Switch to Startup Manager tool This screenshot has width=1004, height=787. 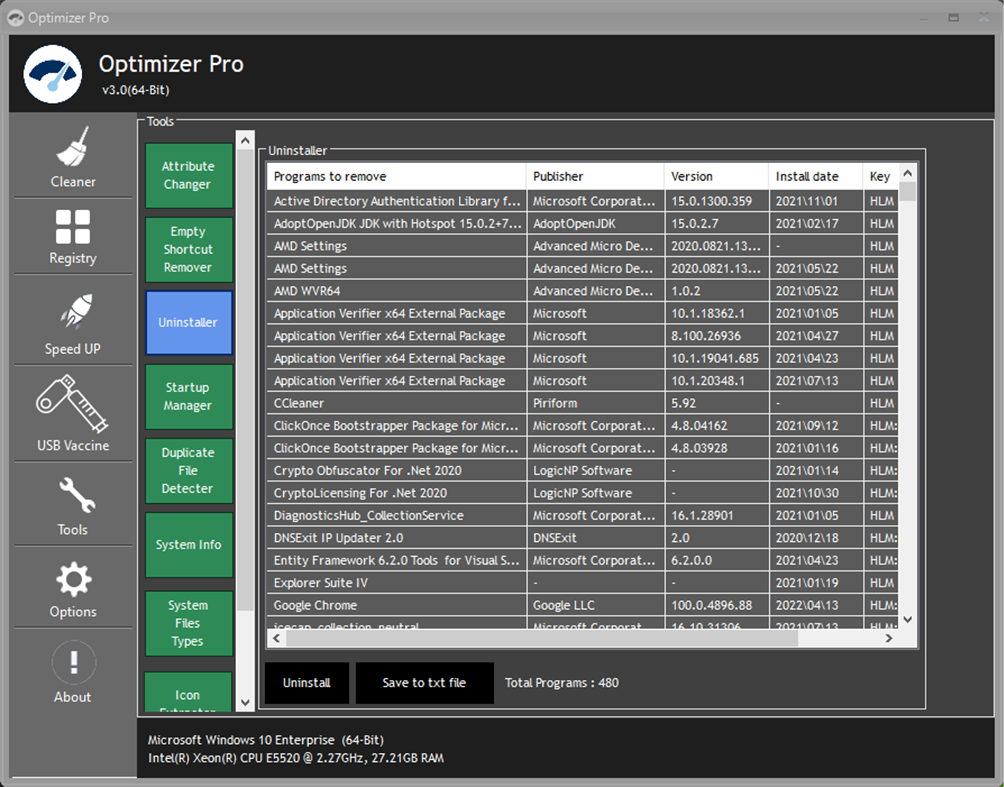point(188,396)
